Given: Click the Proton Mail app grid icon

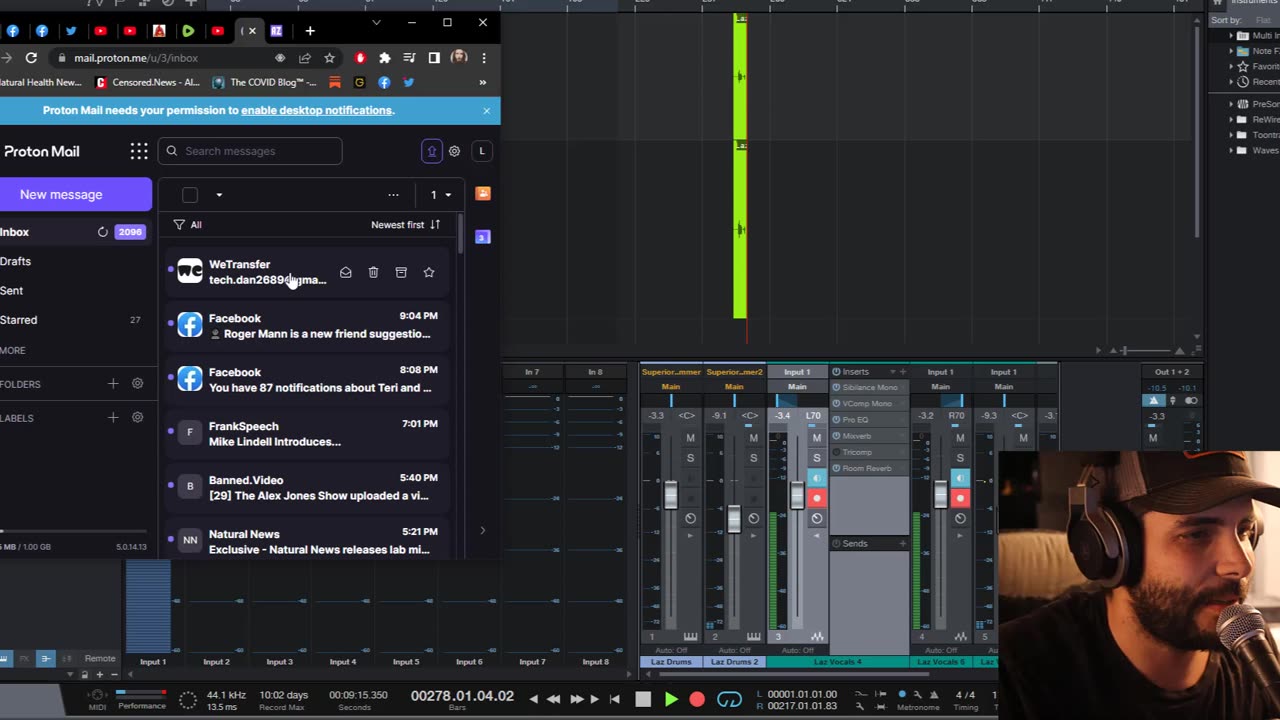Looking at the screenshot, I should [139, 151].
